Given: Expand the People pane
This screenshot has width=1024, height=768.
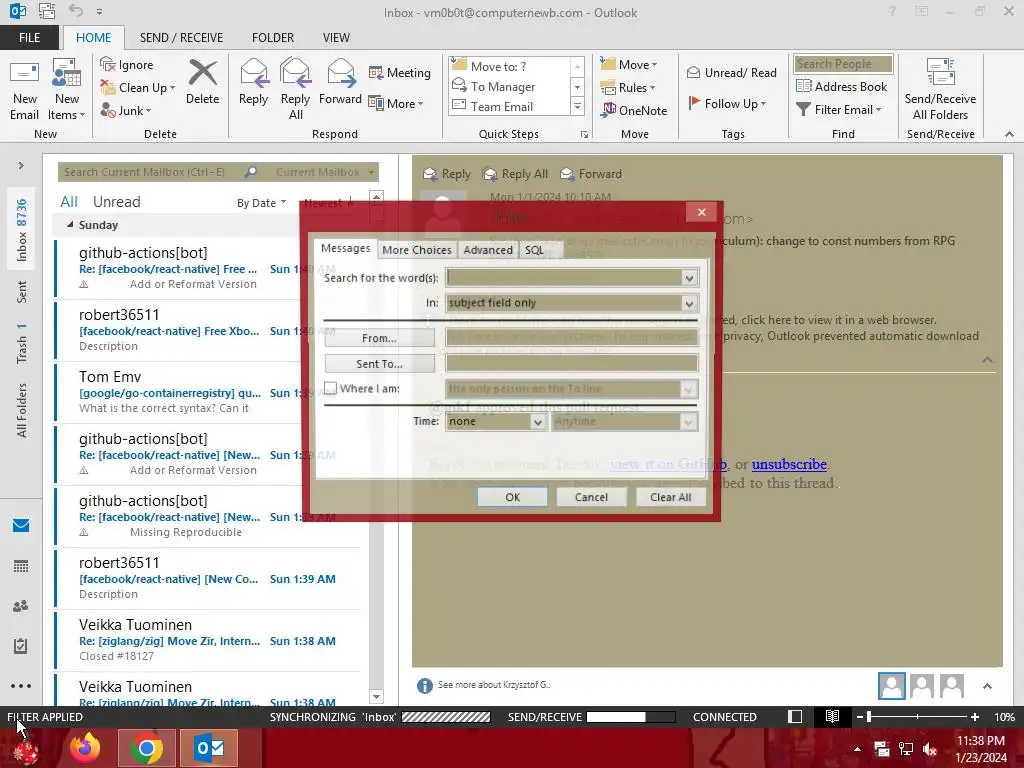Looking at the screenshot, I should (987, 686).
